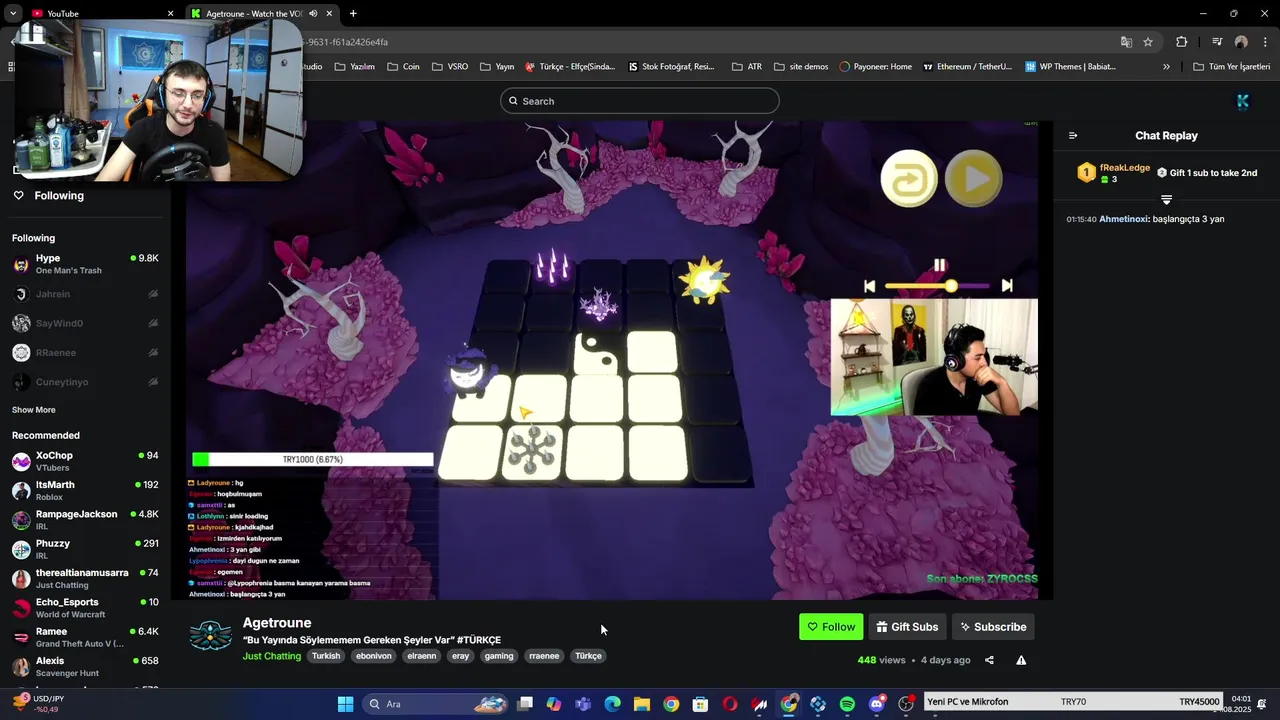
Task: Open Microsoft Store from the taskbar
Action: [701, 704]
